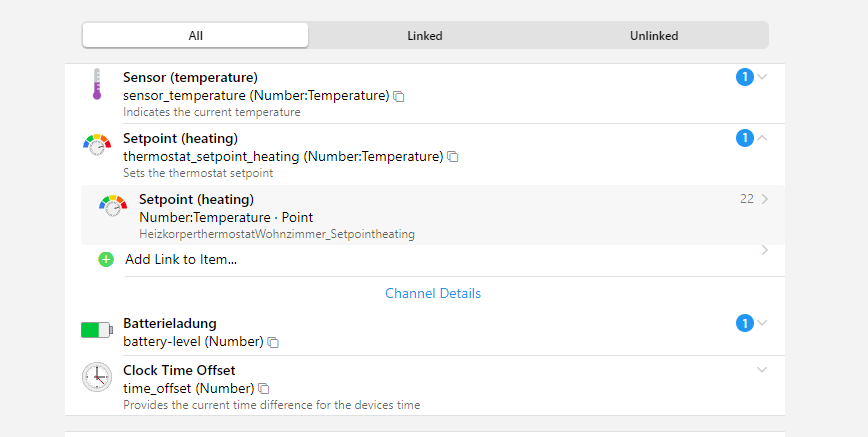Copy battery-level channel ID
868x437 pixels.
tap(274, 342)
